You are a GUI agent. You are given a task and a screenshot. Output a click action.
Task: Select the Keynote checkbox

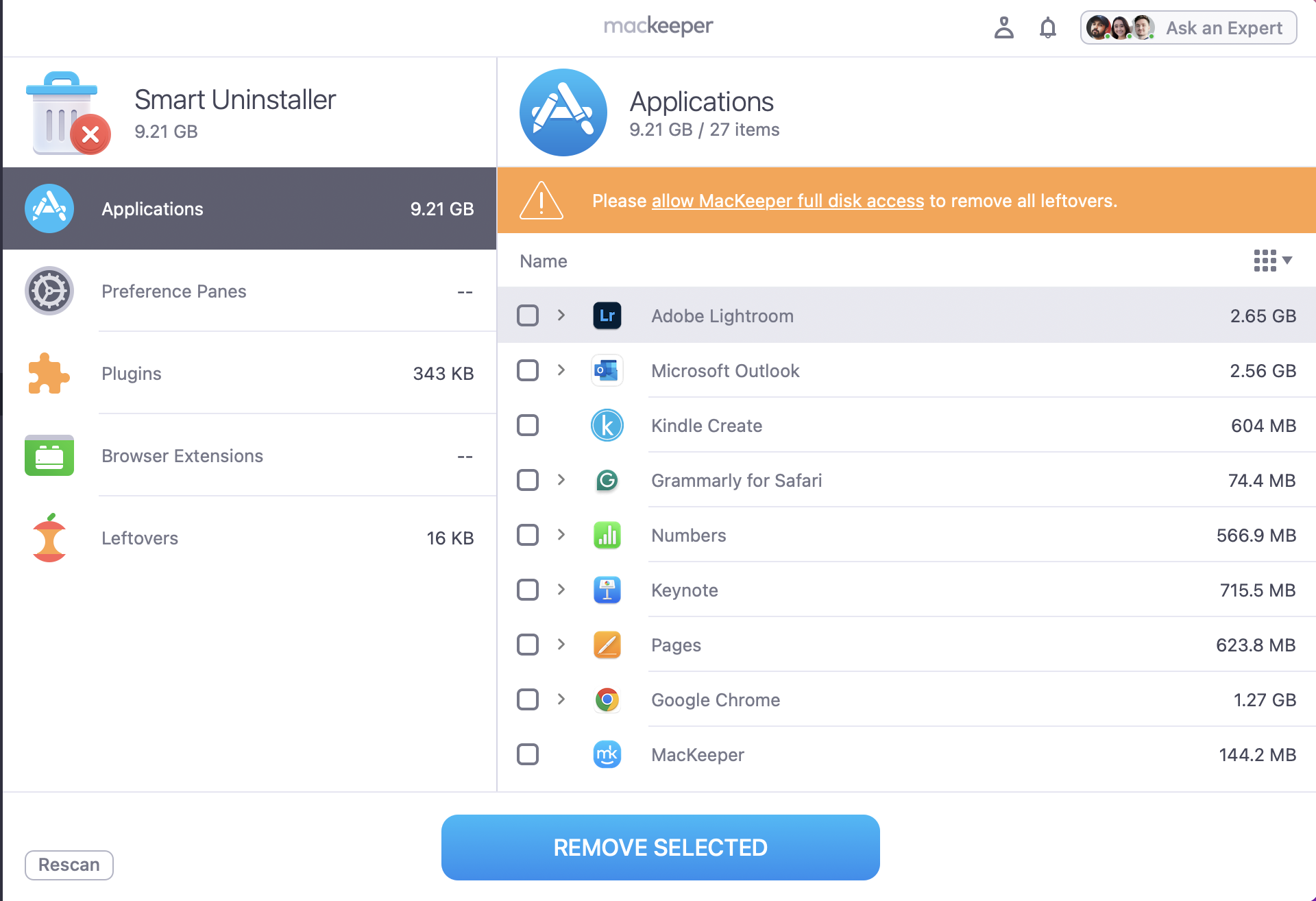pyautogui.click(x=527, y=590)
